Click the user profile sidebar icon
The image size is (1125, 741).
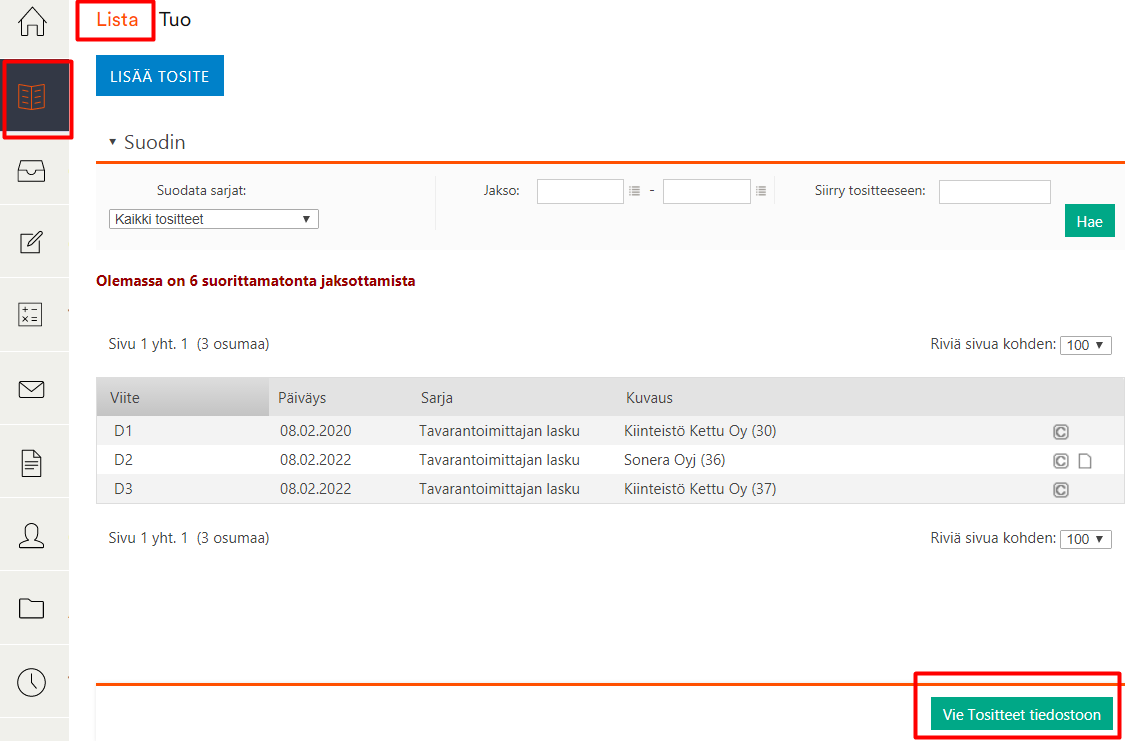pyautogui.click(x=32, y=535)
